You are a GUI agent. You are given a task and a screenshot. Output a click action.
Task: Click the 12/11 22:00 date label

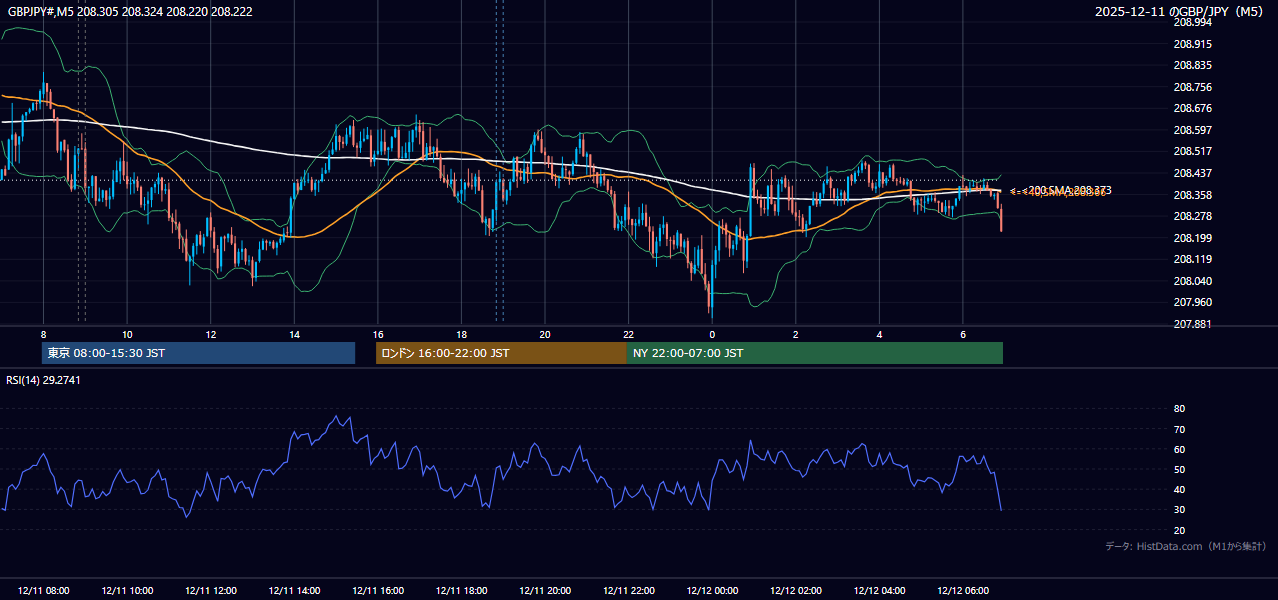click(628, 591)
